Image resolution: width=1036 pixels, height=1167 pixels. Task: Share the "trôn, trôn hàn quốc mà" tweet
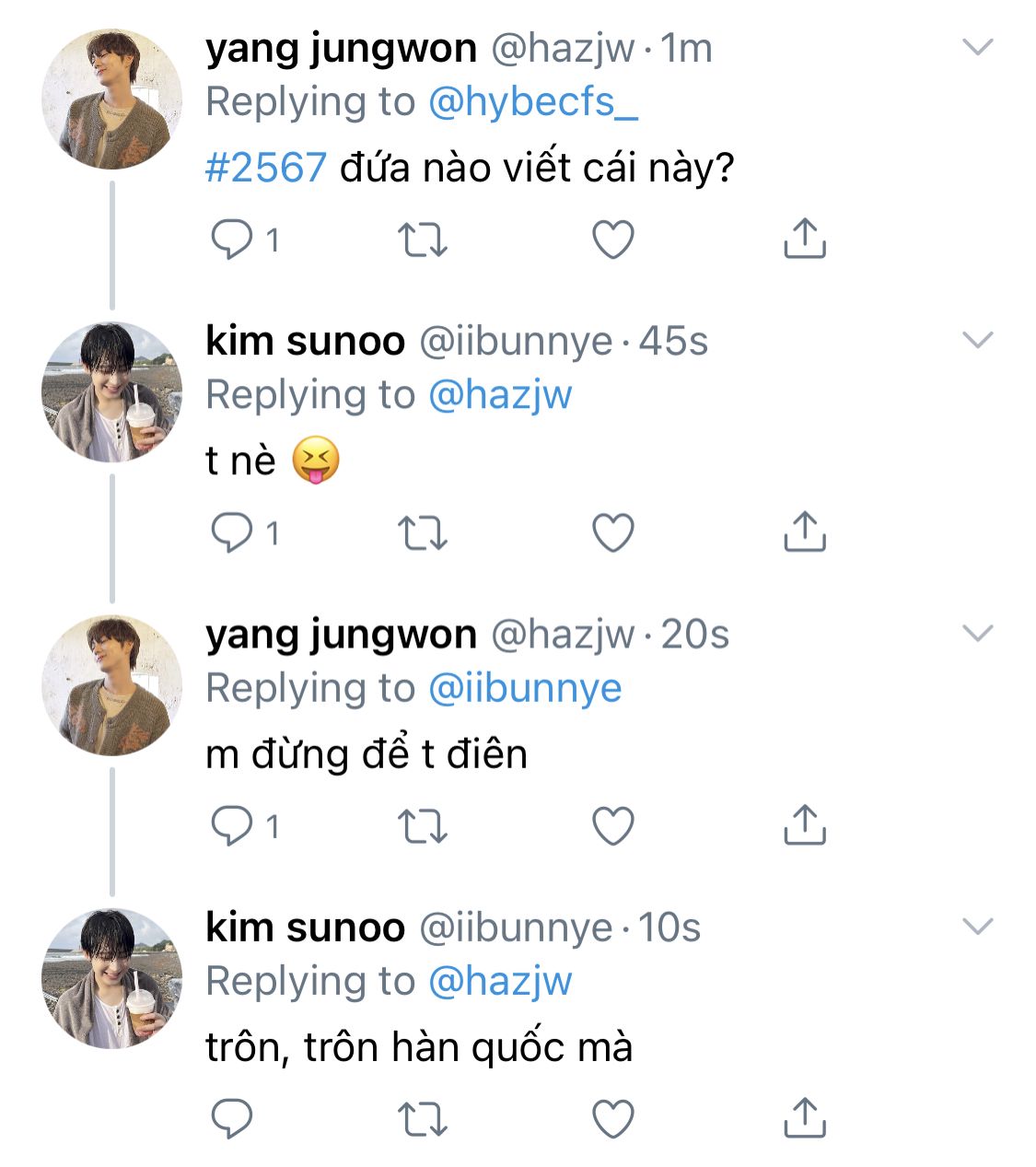(804, 1117)
